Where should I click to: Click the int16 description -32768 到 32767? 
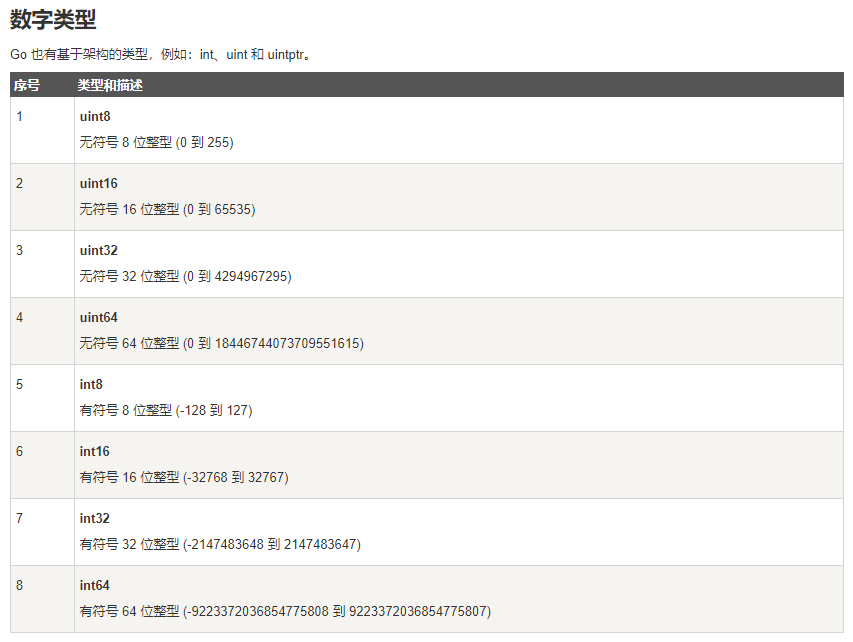pos(184,477)
